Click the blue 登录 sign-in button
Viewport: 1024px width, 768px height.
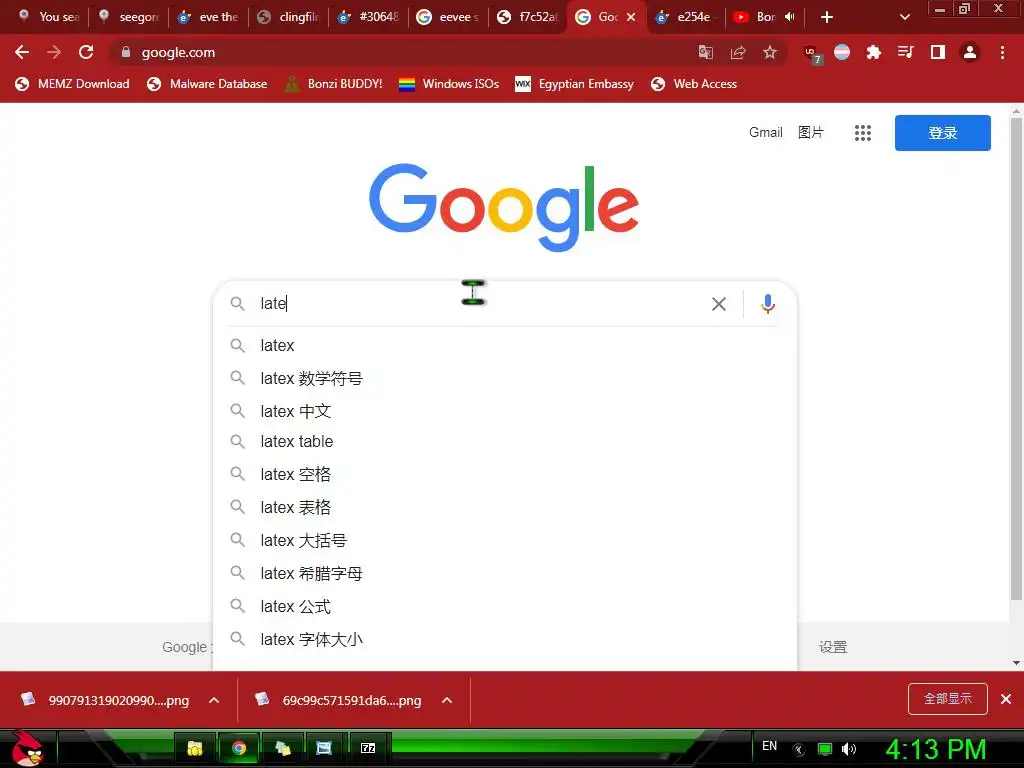pyautogui.click(x=942, y=133)
